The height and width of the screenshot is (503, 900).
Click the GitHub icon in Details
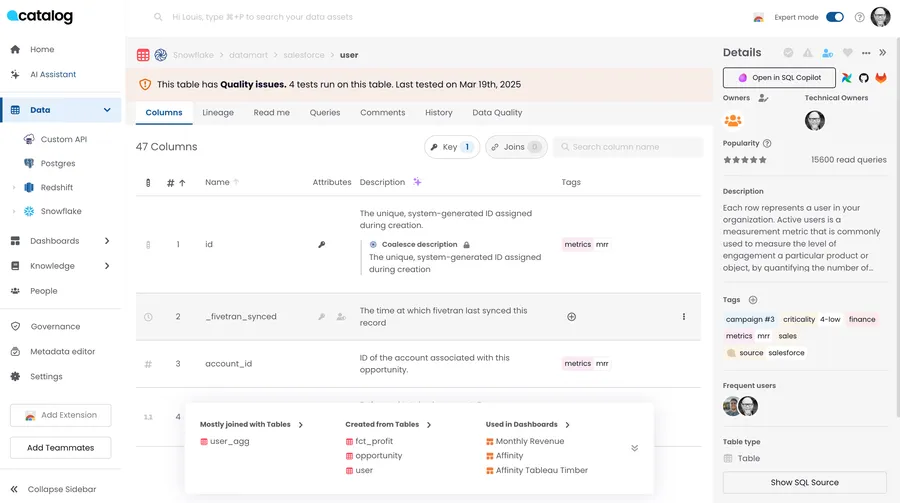(x=864, y=78)
